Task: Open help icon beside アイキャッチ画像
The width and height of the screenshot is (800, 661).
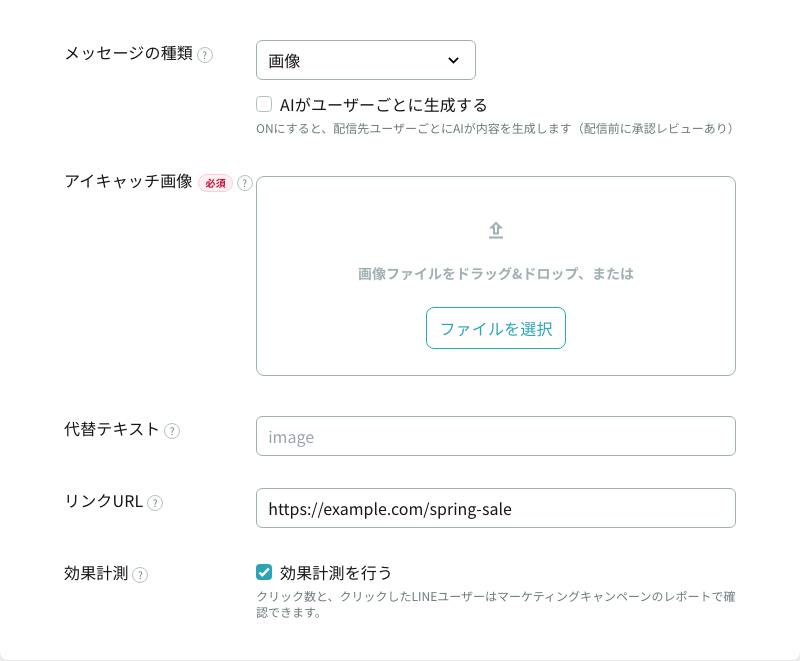Action: tap(245, 183)
